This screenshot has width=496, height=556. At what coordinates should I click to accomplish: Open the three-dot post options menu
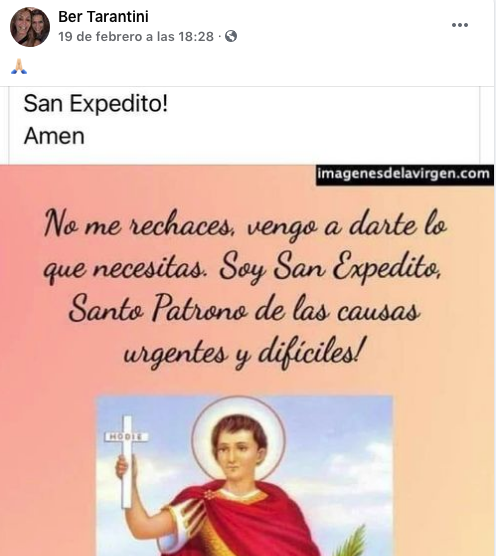(x=460, y=25)
